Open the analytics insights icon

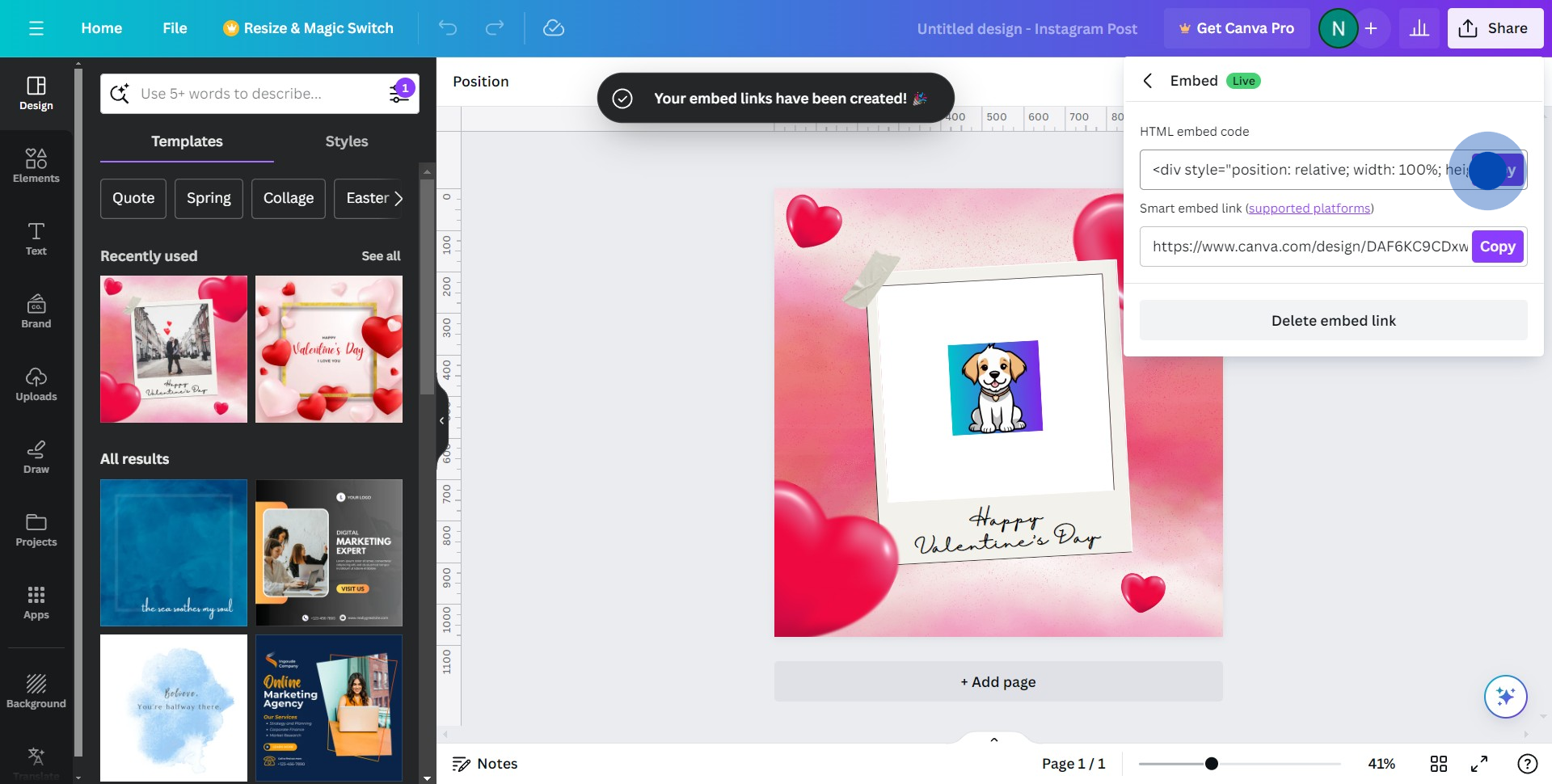(x=1419, y=28)
